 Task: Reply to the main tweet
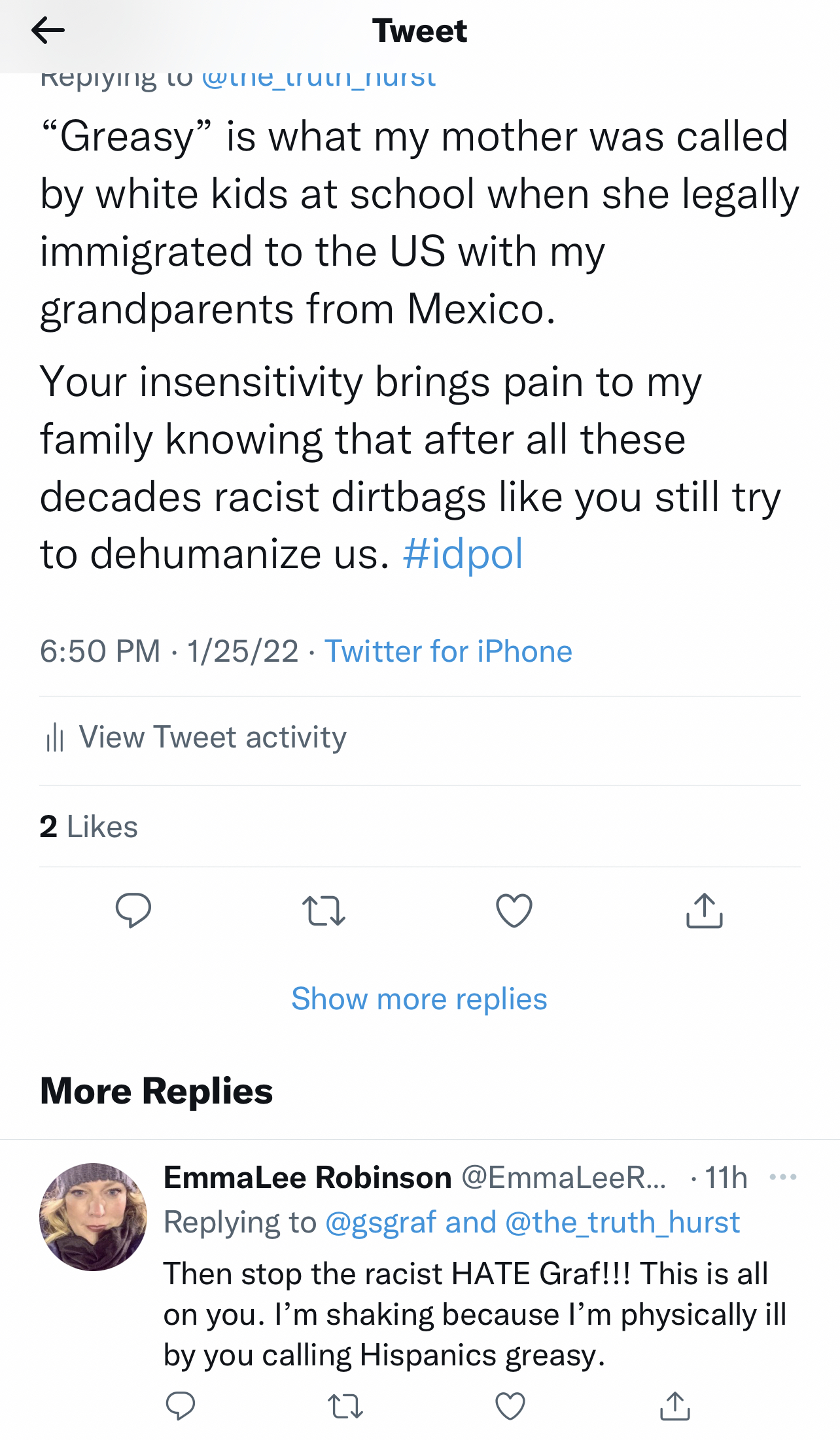(133, 910)
